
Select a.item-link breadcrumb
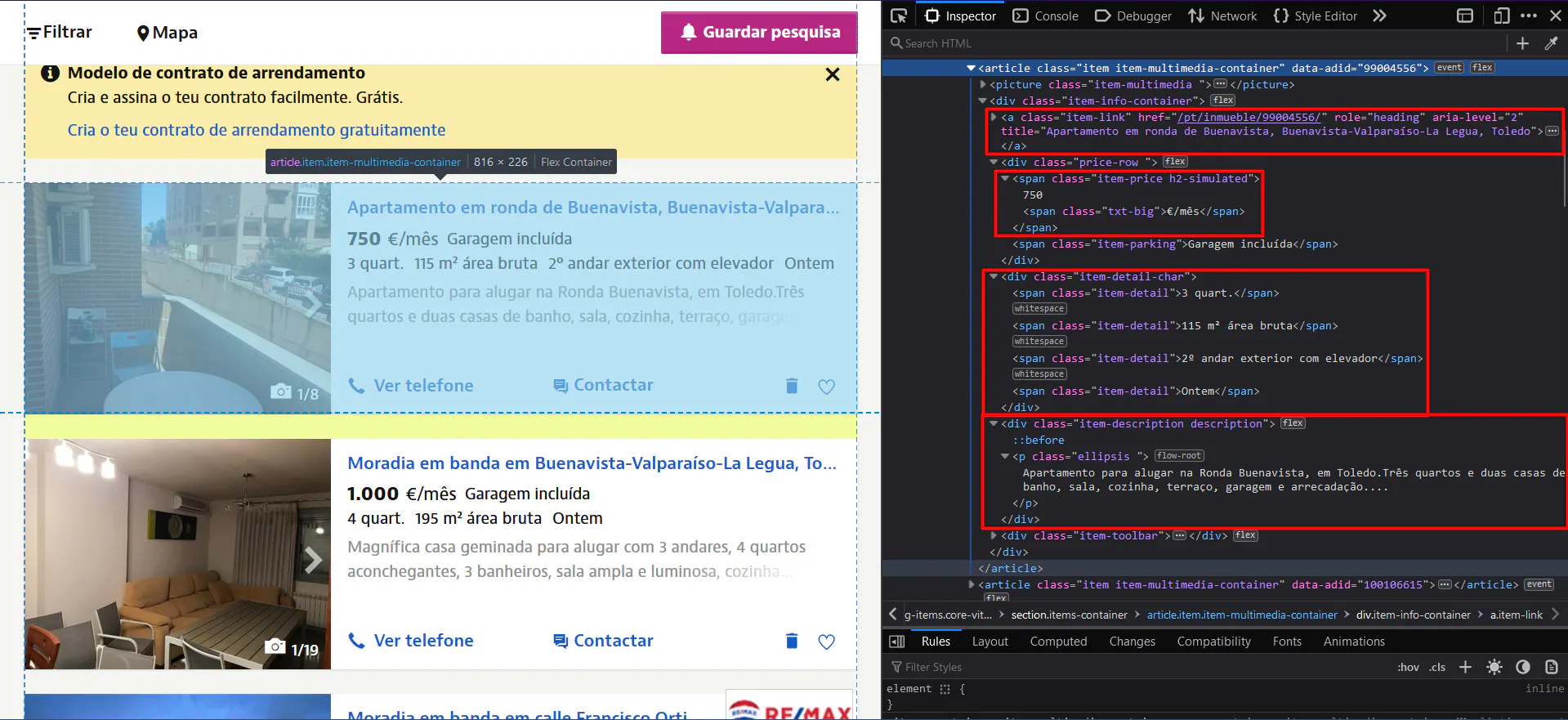click(x=1516, y=615)
